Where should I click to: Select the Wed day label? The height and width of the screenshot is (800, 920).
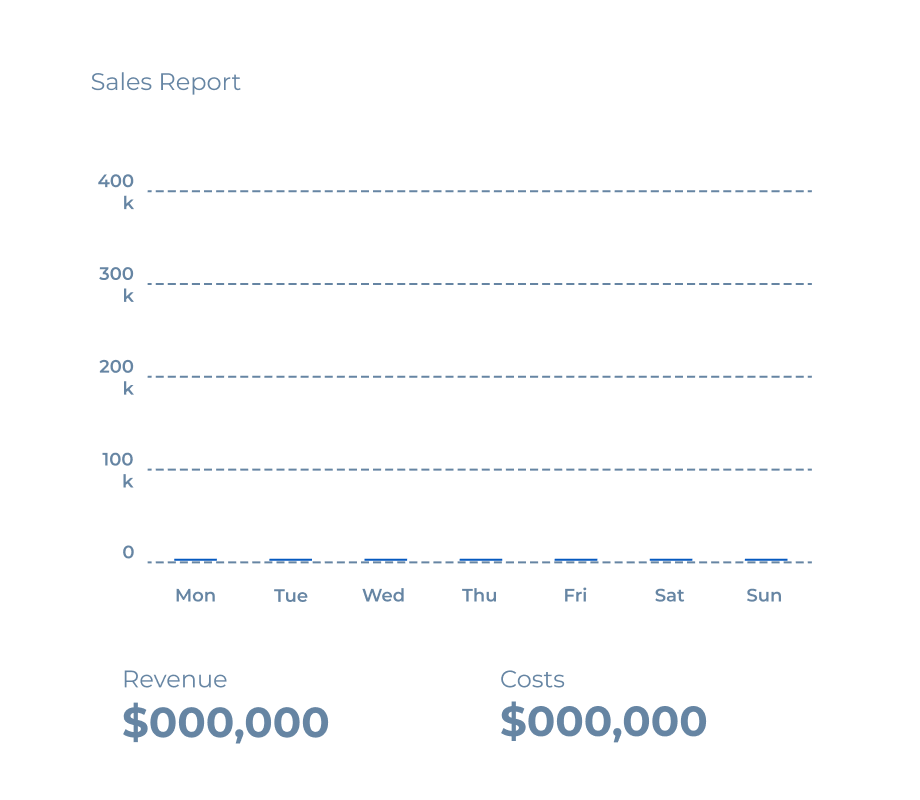pyautogui.click(x=383, y=595)
